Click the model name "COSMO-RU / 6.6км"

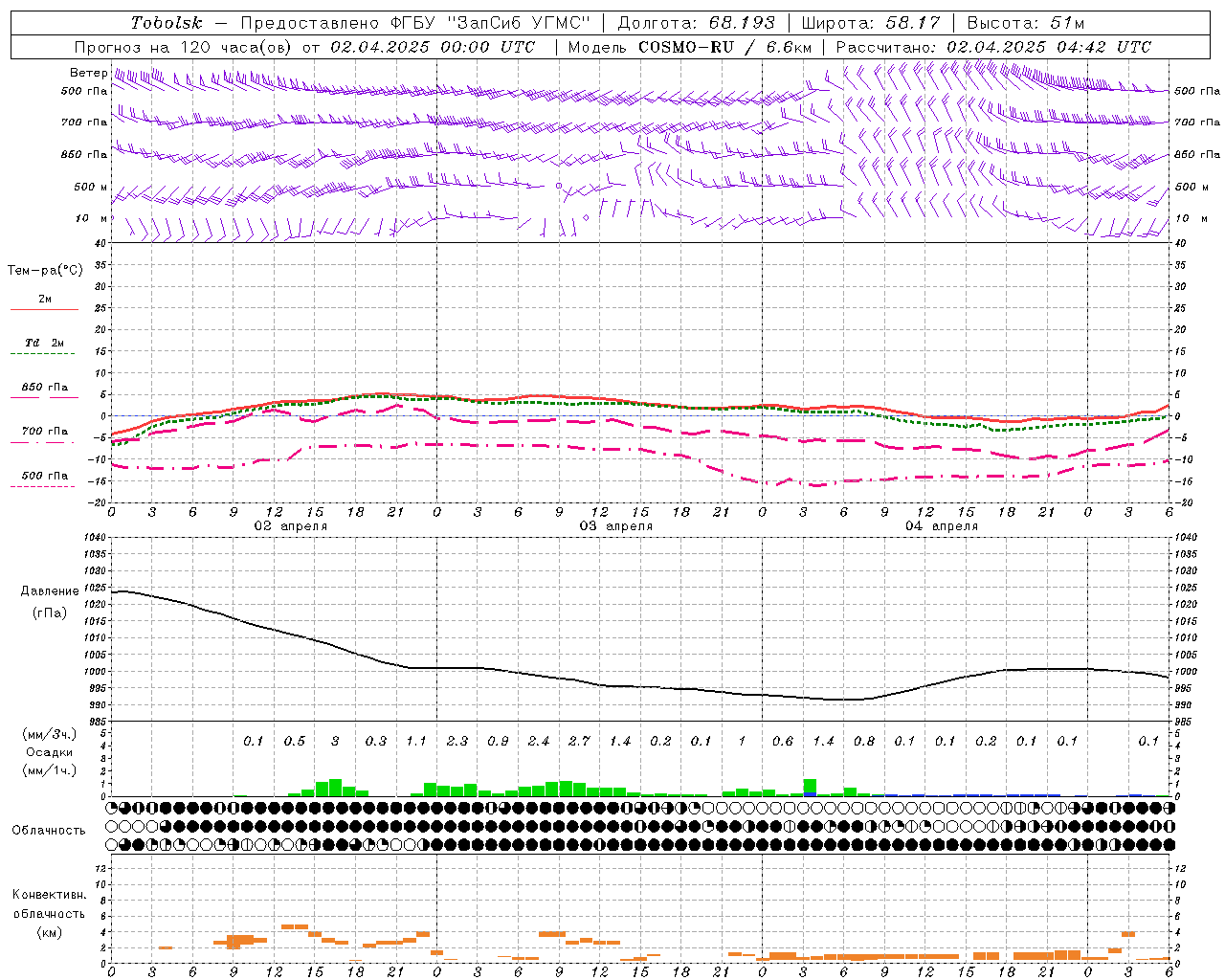724,47
